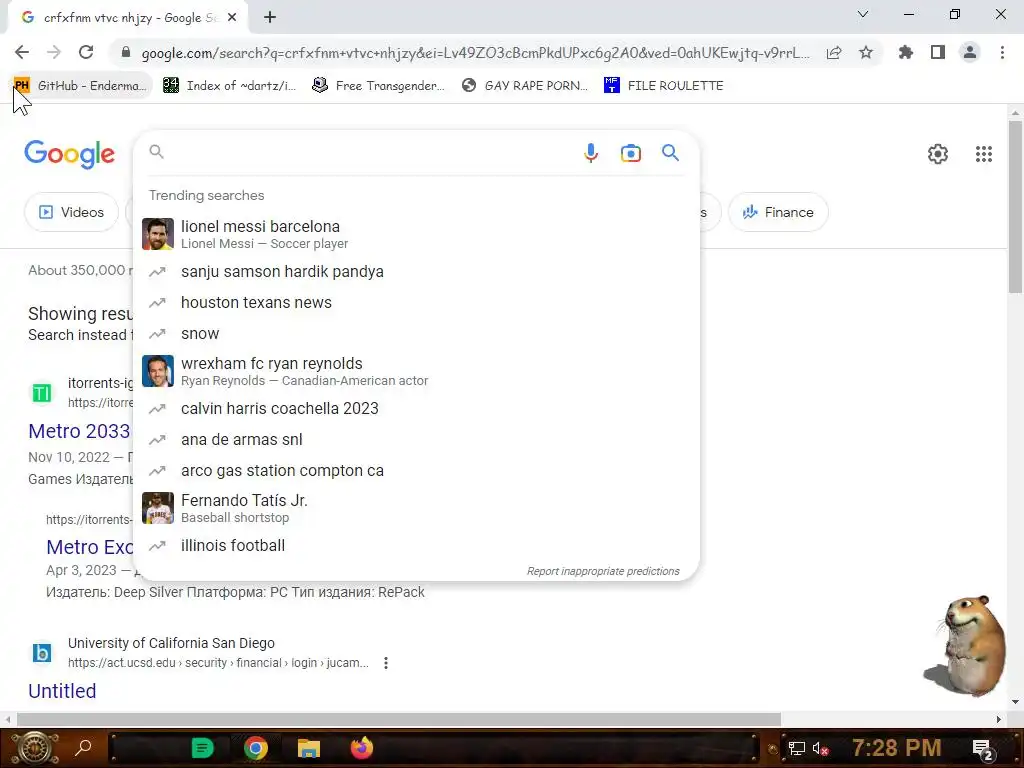The height and width of the screenshot is (768, 1024).
Task: Click the Google logo
Action: tap(69, 154)
